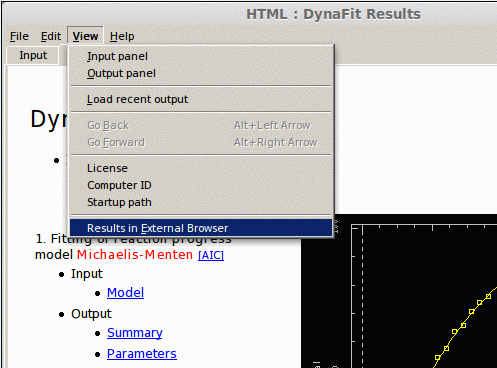Image resolution: width=497 pixels, height=368 pixels.
Task: Choose Output panel from View menu
Action: click(201, 73)
